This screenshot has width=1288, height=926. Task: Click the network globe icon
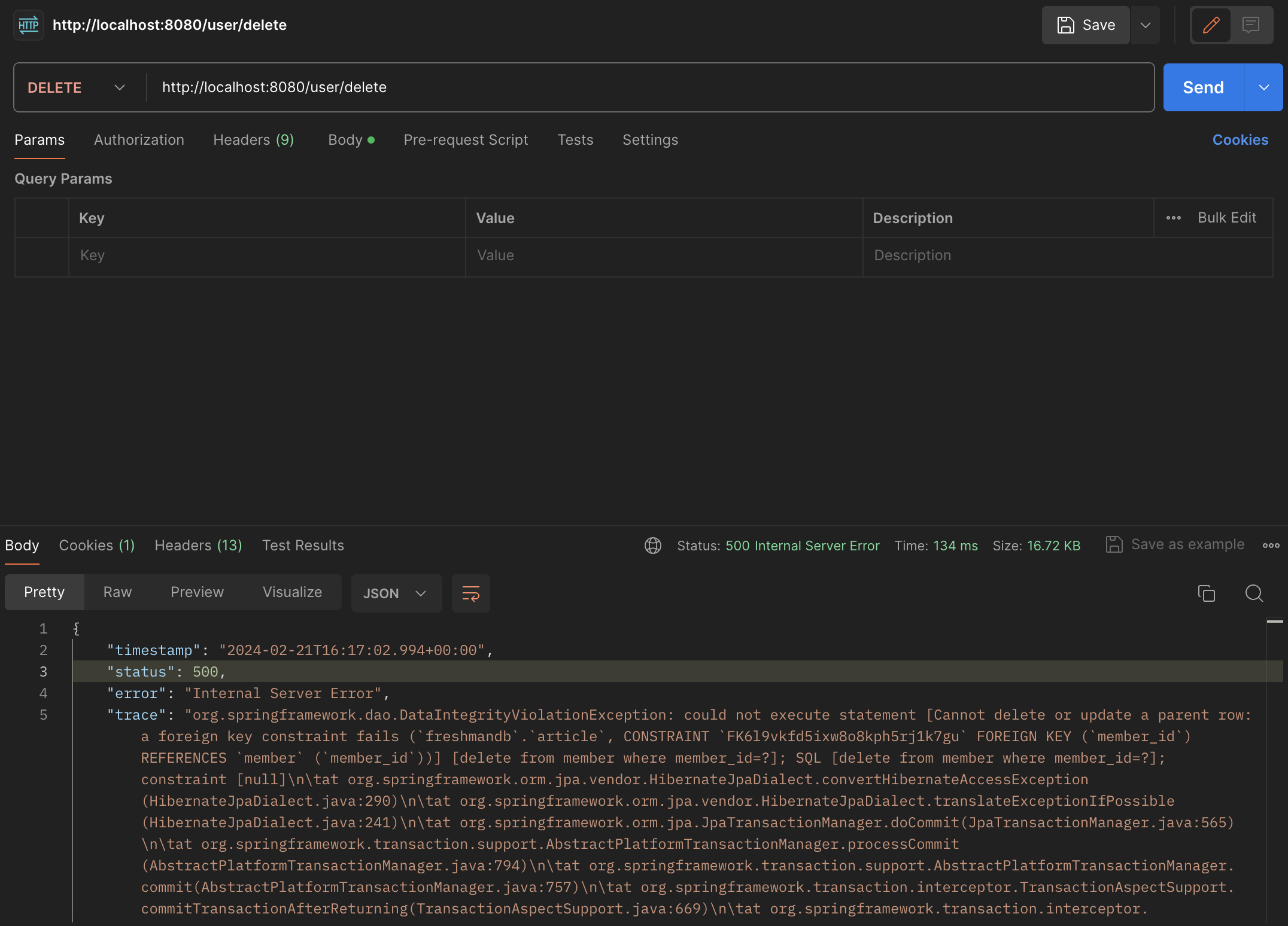point(652,546)
